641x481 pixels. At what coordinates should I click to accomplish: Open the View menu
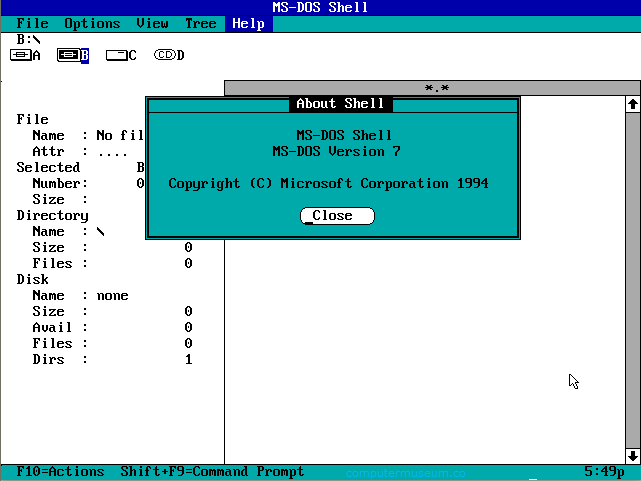click(152, 23)
